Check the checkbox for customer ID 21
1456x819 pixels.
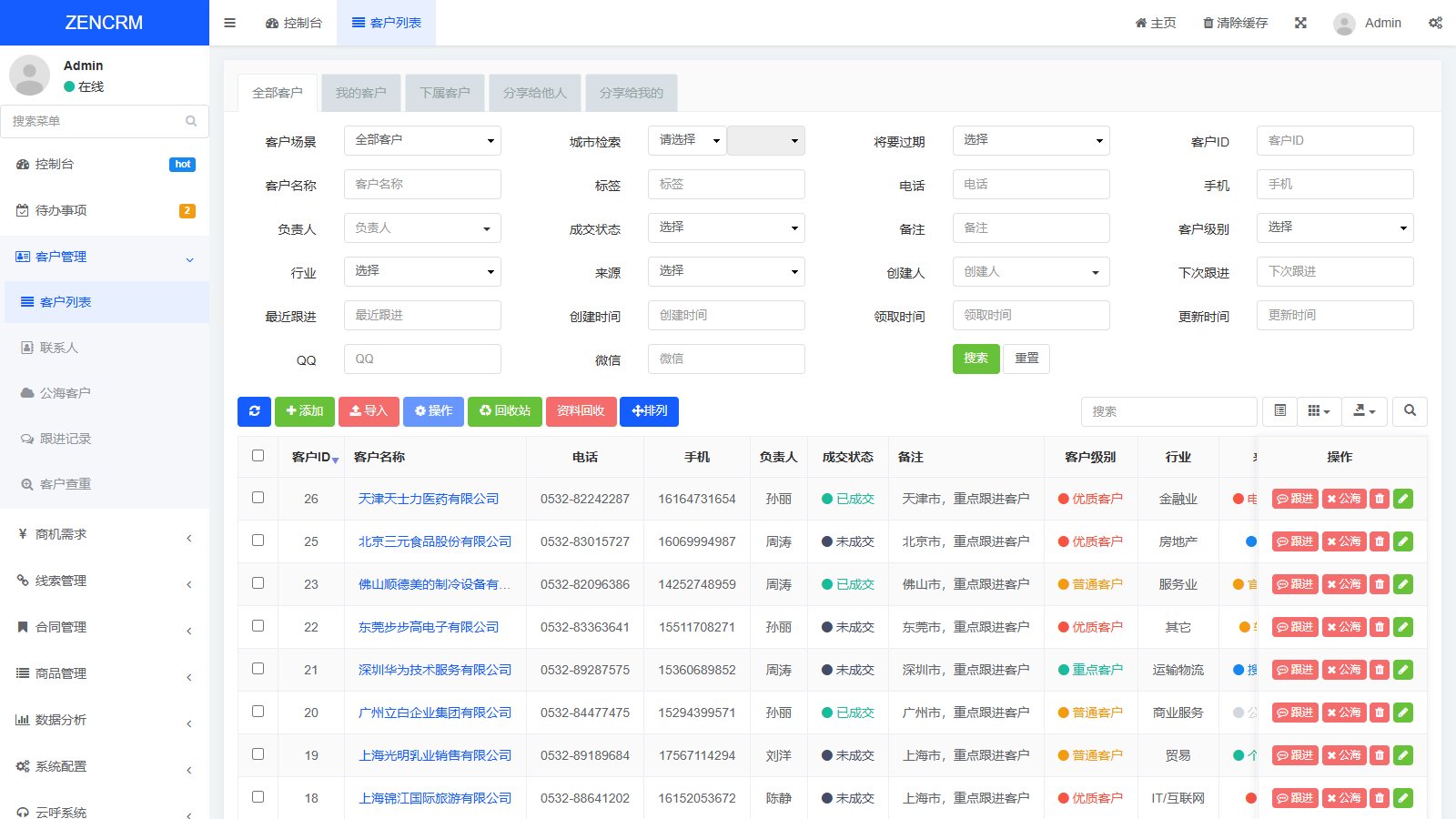[x=258, y=669]
